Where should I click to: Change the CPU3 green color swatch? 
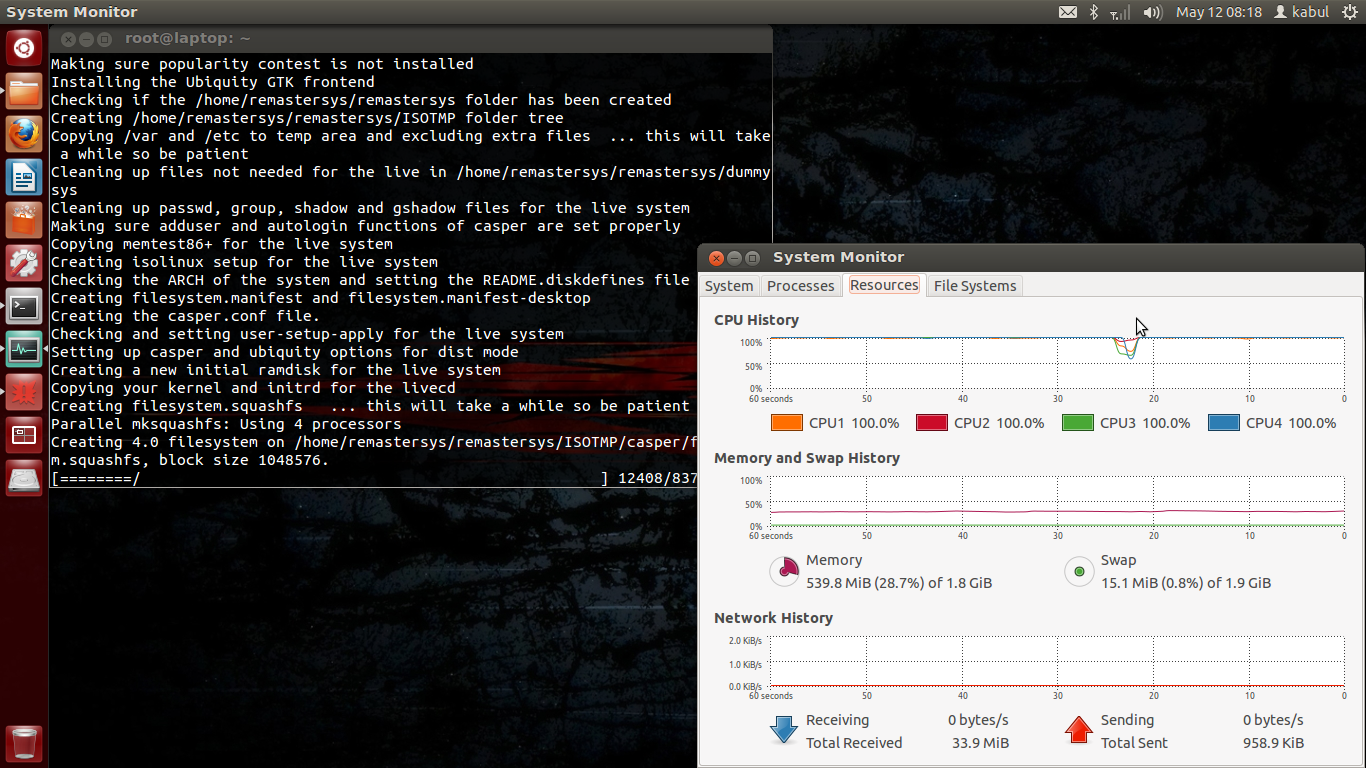click(x=1077, y=423)
